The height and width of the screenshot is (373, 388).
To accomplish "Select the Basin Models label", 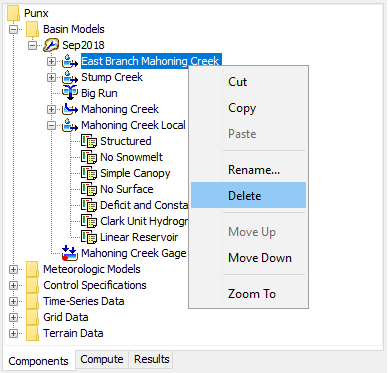I will [74, 29].
